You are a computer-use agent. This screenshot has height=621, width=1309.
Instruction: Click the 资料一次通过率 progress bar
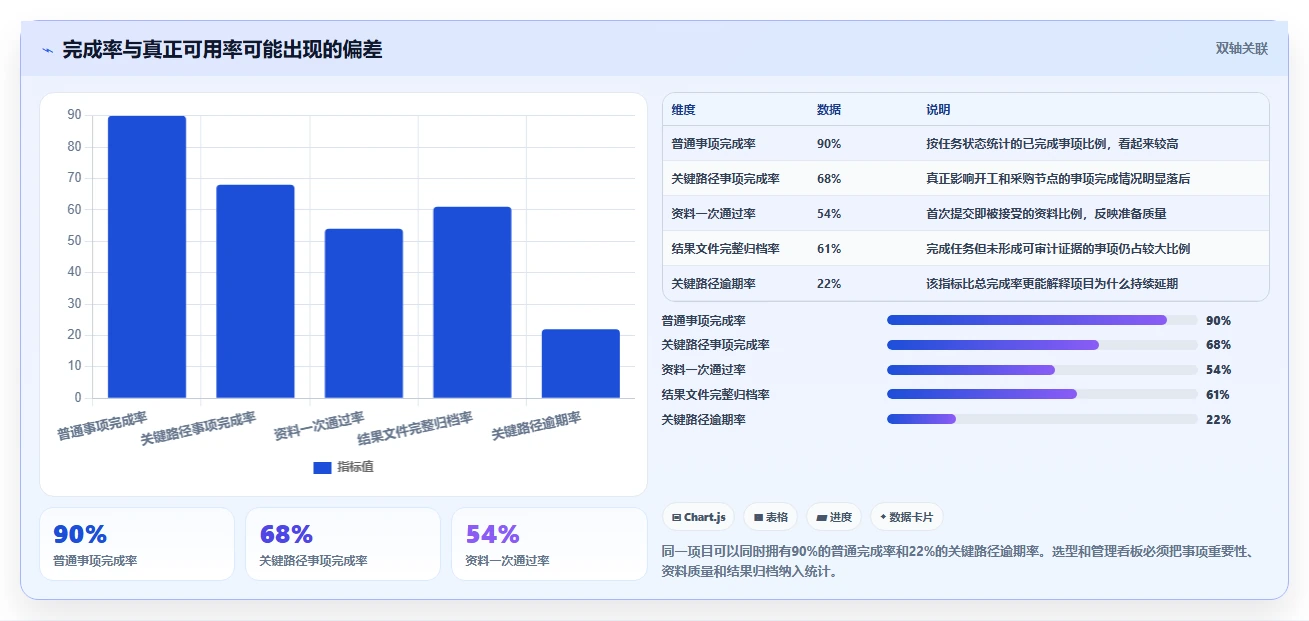coord(1042,370)
